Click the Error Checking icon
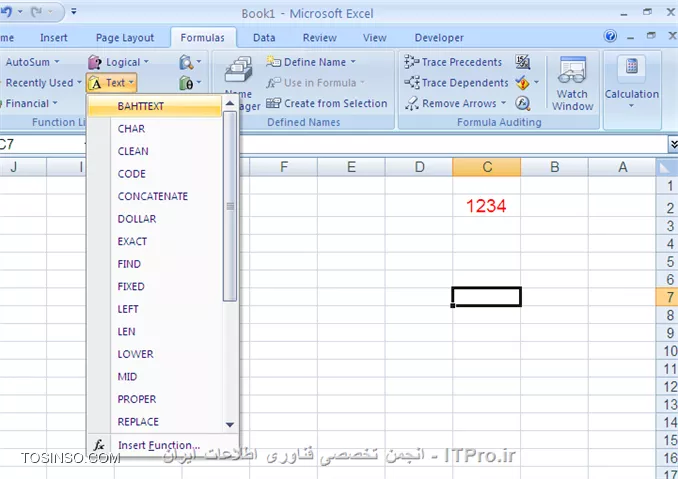The width and height of the screenshot is (678, 479). [522, 83]
